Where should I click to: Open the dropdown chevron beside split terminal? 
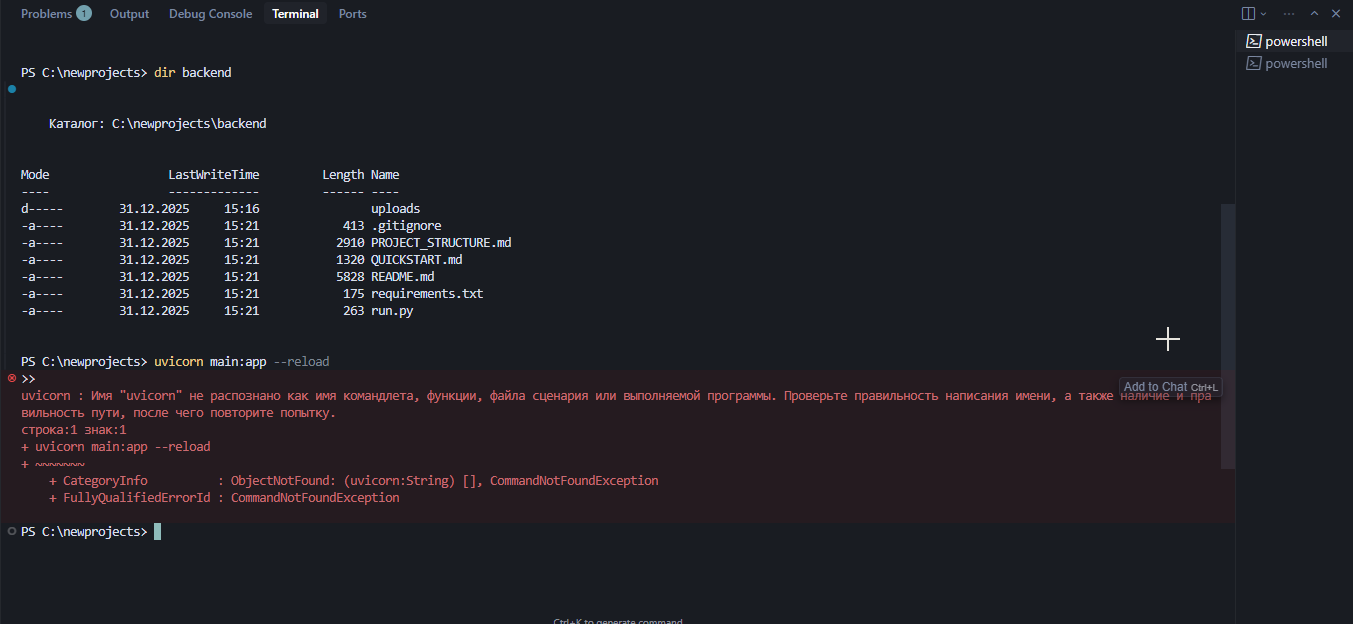(1263, 14)
